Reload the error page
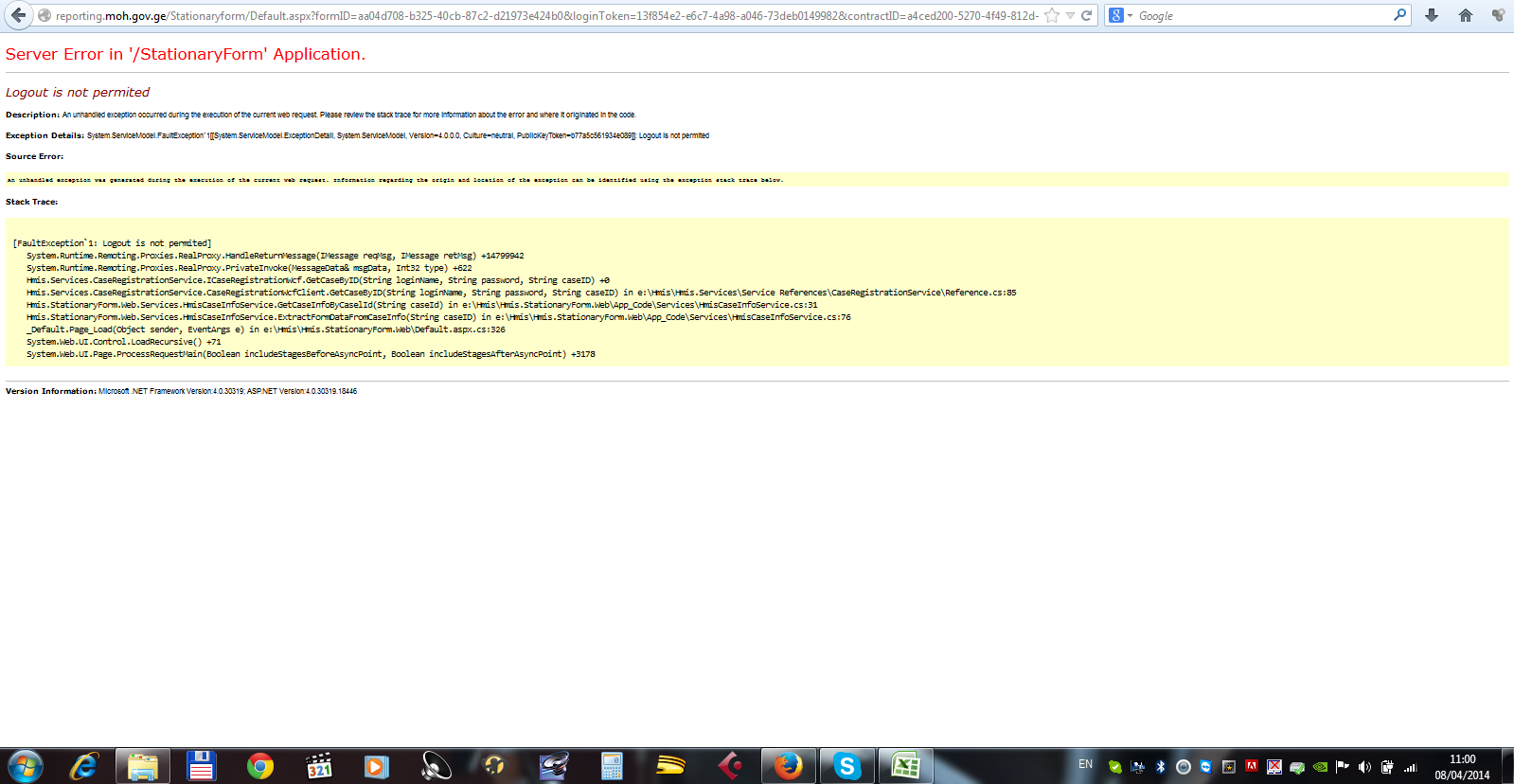Viewport: 1514px width, 784px height. point(1087,15)
